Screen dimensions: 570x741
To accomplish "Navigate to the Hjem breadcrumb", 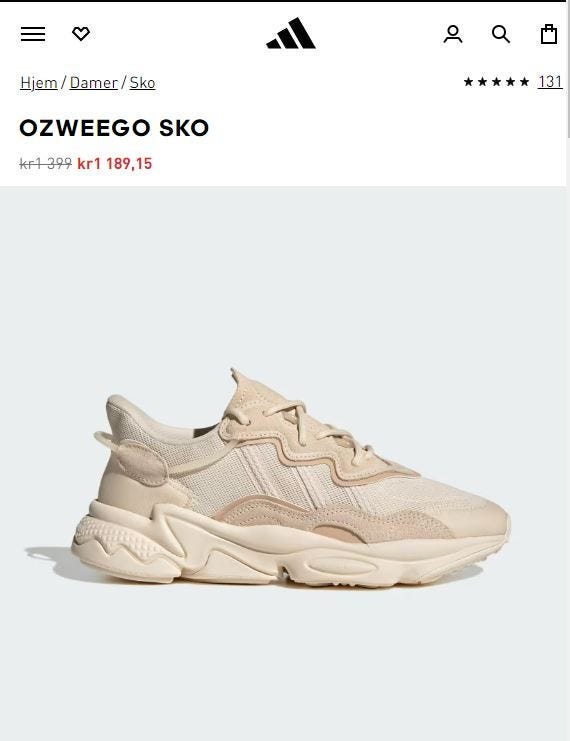I will [39, 83].
